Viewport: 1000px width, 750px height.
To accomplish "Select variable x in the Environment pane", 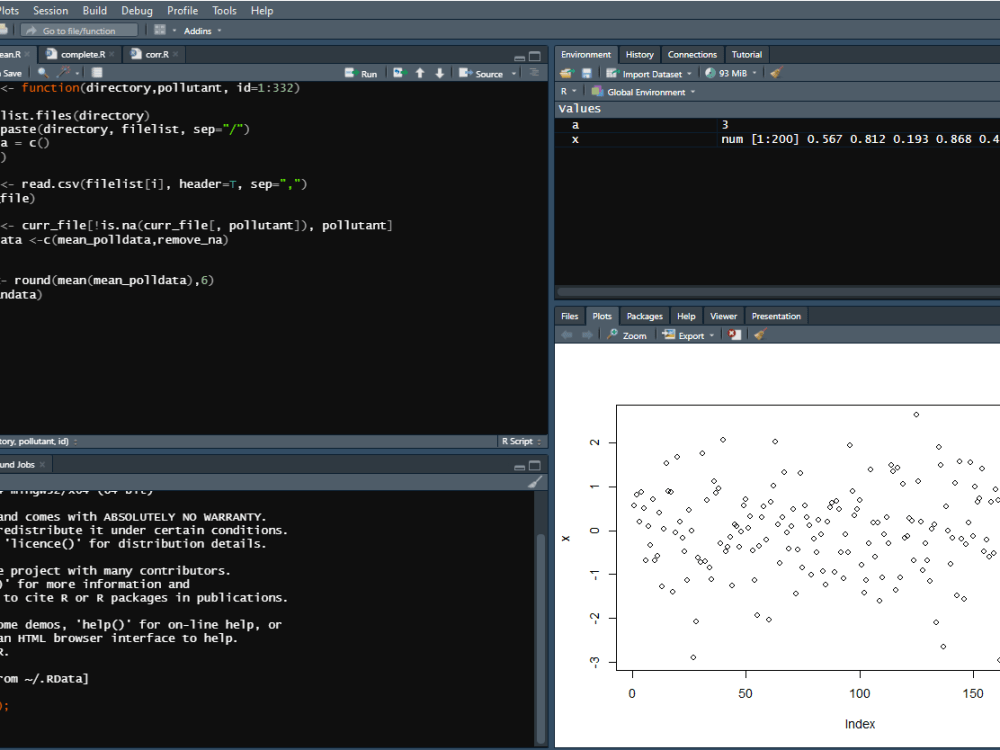I will [575, 139].
